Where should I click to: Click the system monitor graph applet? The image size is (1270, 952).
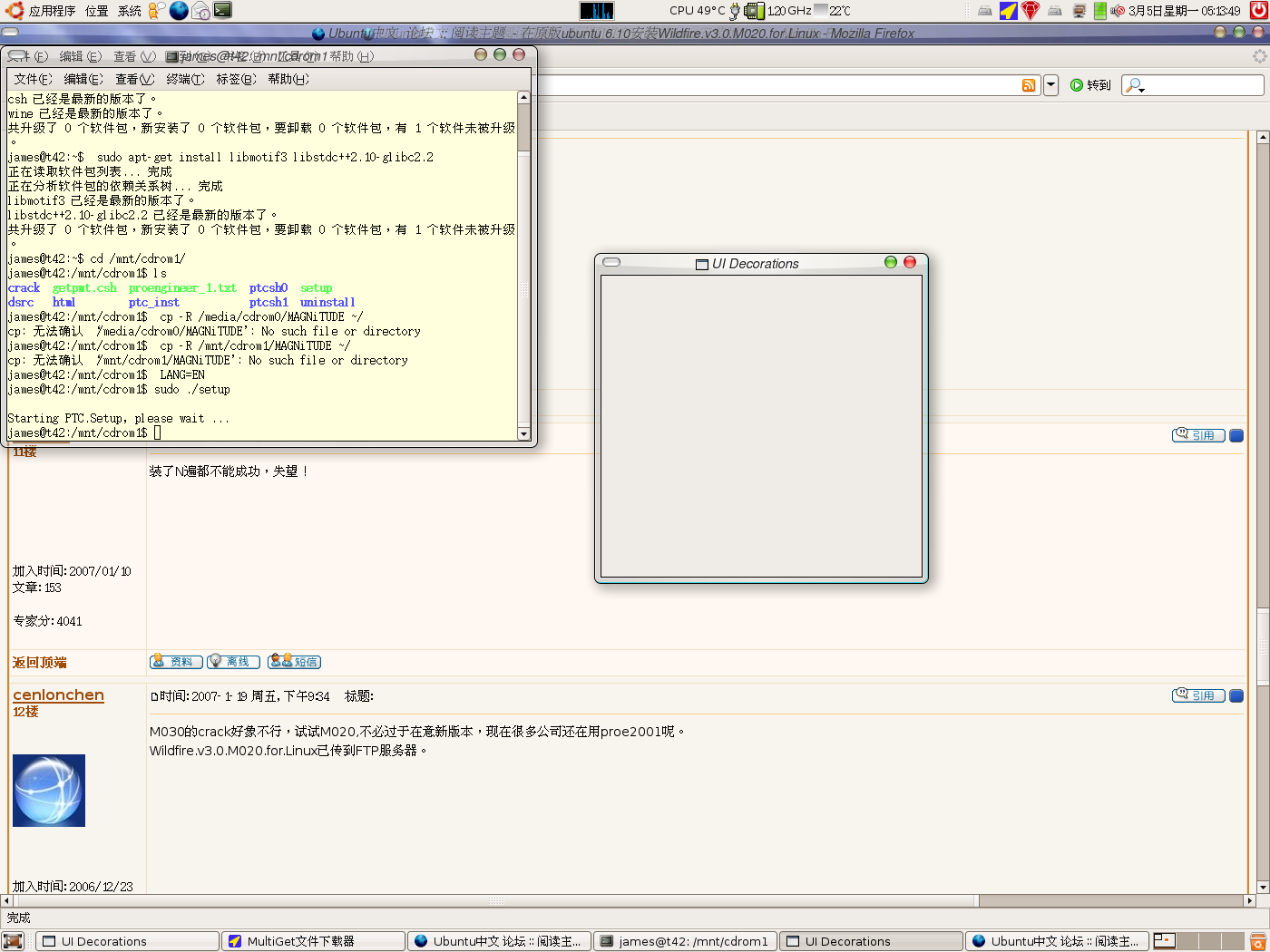(x=597, y=11)
